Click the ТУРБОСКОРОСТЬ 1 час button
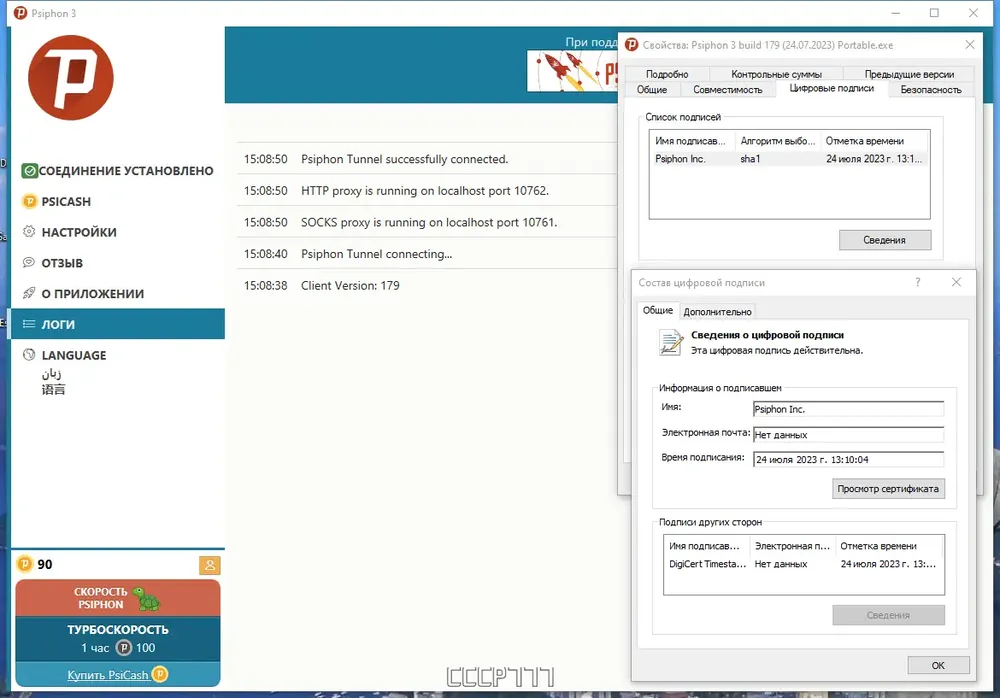 click(118, 639)
